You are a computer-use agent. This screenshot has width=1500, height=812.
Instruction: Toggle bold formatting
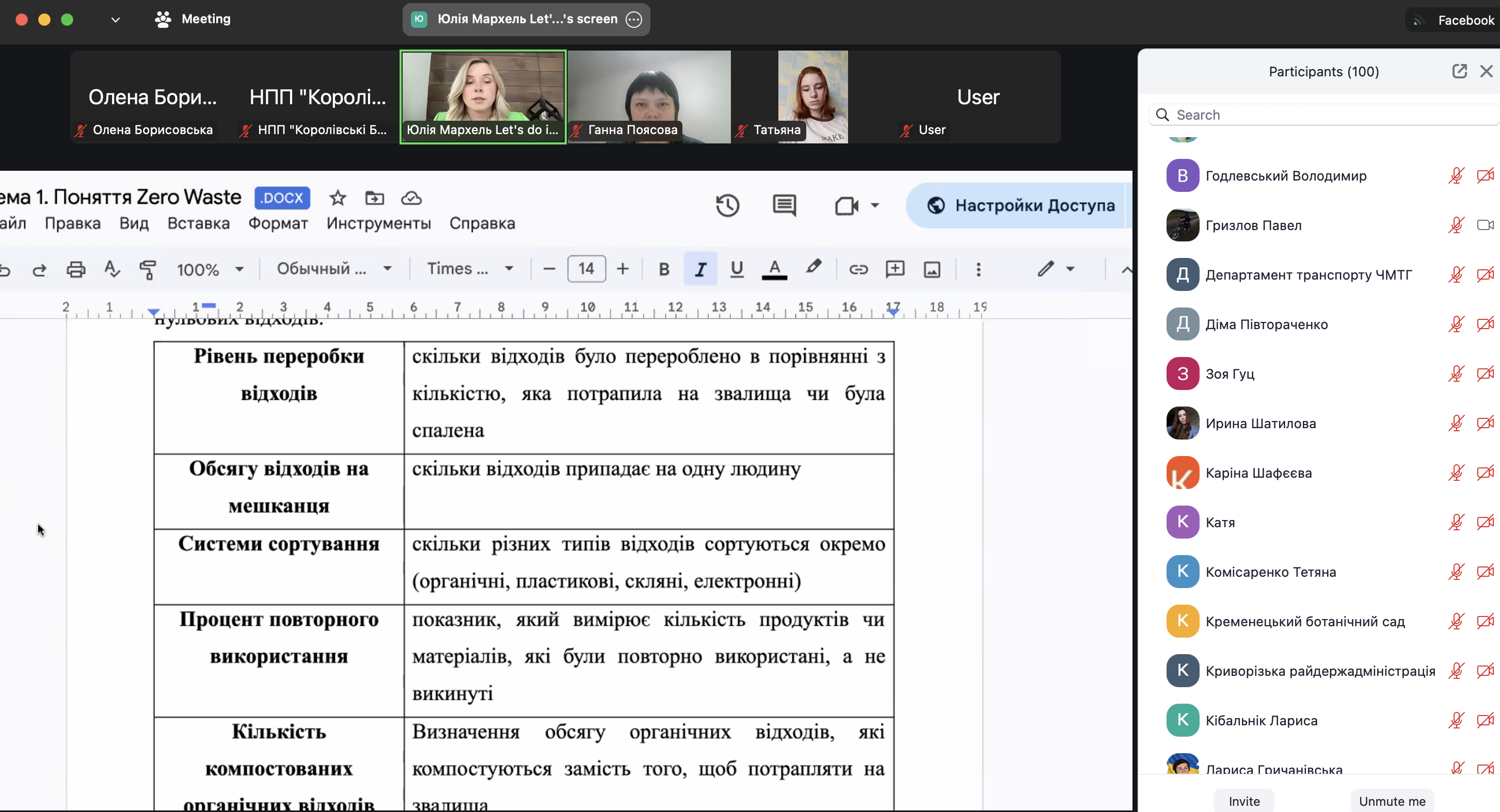click(664, 269)
